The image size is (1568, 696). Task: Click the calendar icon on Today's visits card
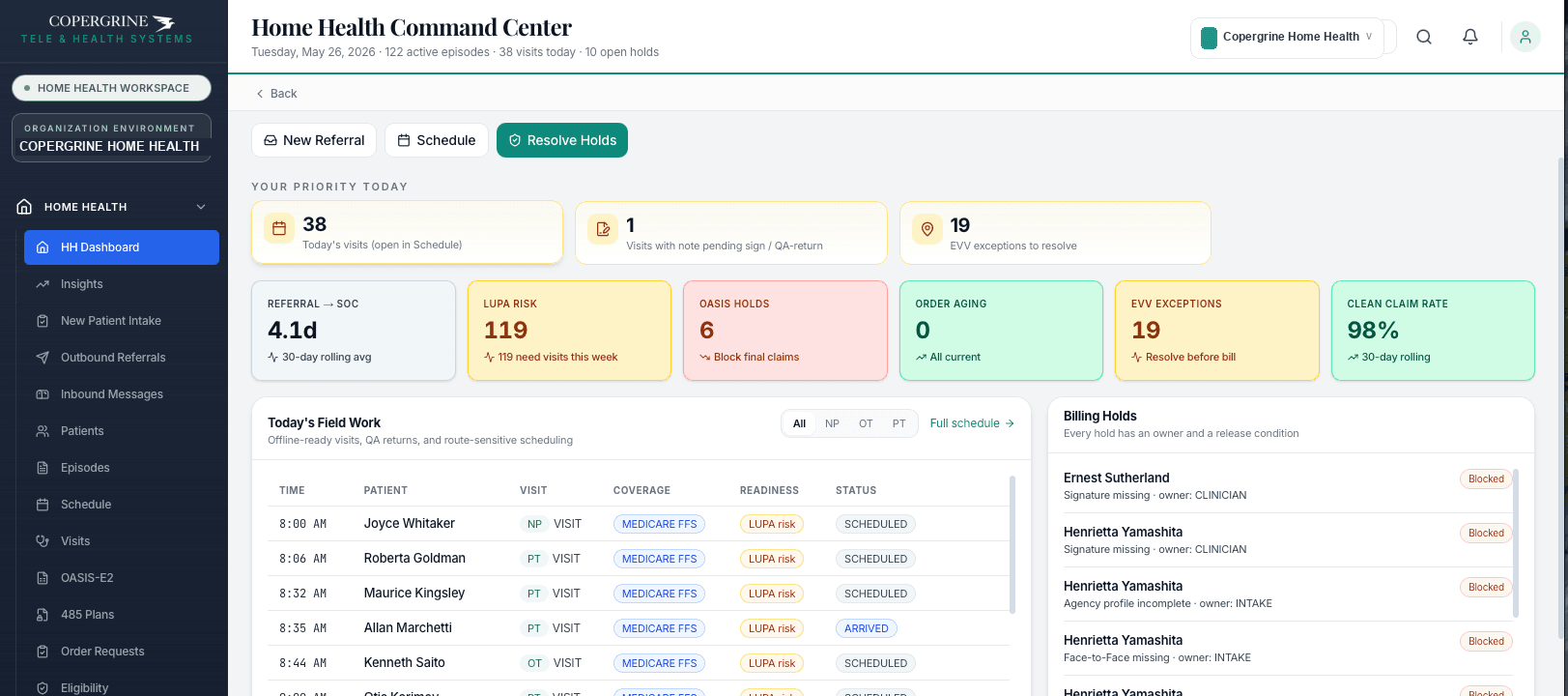279,229
